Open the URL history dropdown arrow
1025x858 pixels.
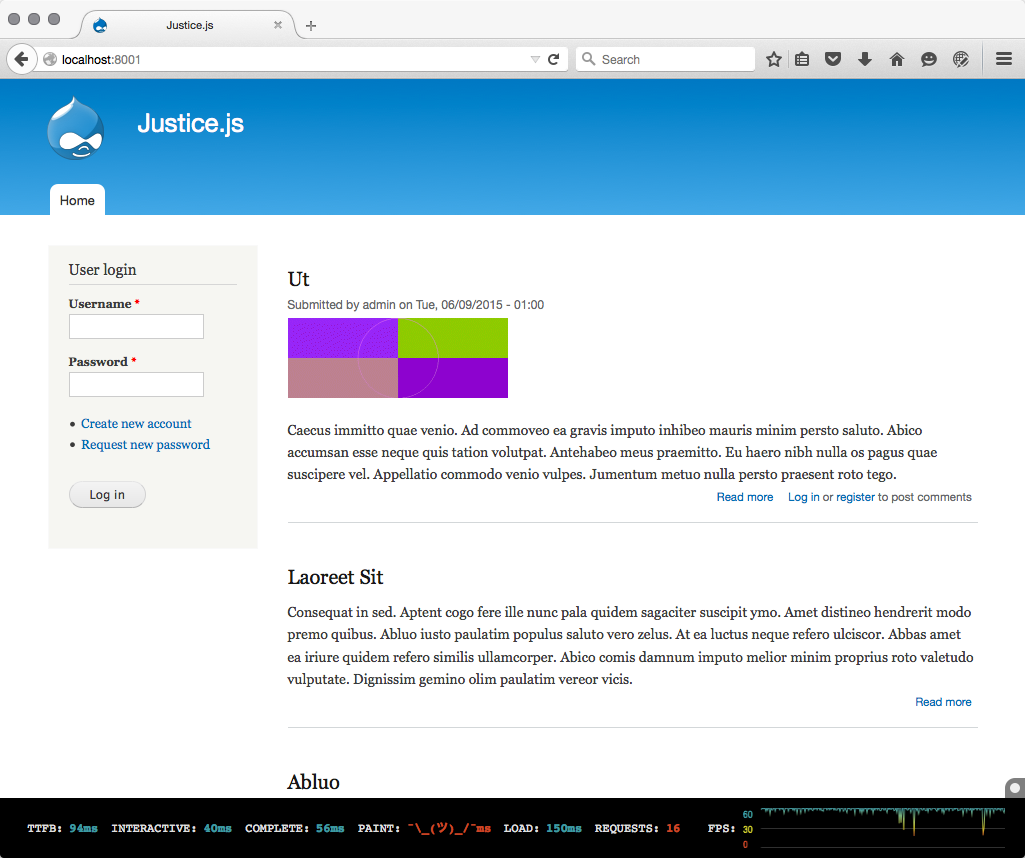click(x=535, y=59)
